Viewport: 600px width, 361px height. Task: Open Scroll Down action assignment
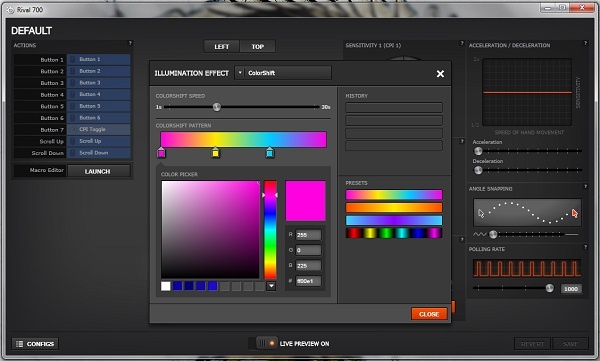click(99, 153)
